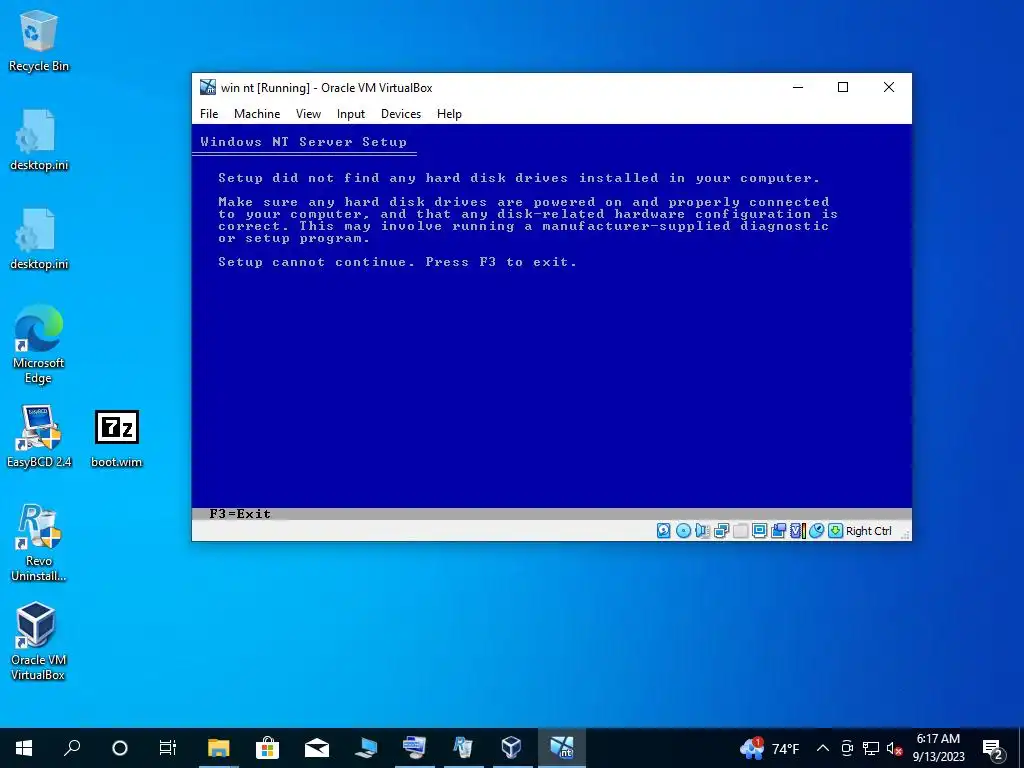
Task: Select the Oracle VM VirtualBox desktop shortcut
Action: 39,641
